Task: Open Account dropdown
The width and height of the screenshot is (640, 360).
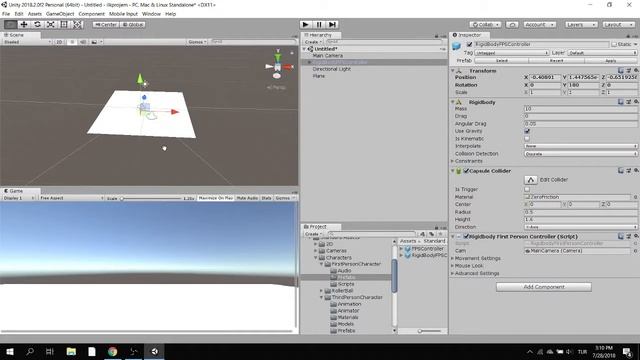Action: [539, 24]
